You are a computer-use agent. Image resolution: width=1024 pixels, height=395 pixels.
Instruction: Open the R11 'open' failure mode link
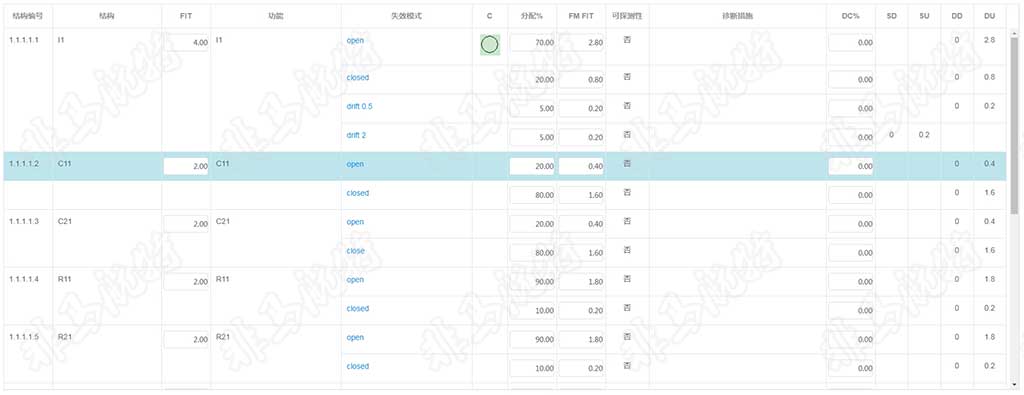point(355,279)
